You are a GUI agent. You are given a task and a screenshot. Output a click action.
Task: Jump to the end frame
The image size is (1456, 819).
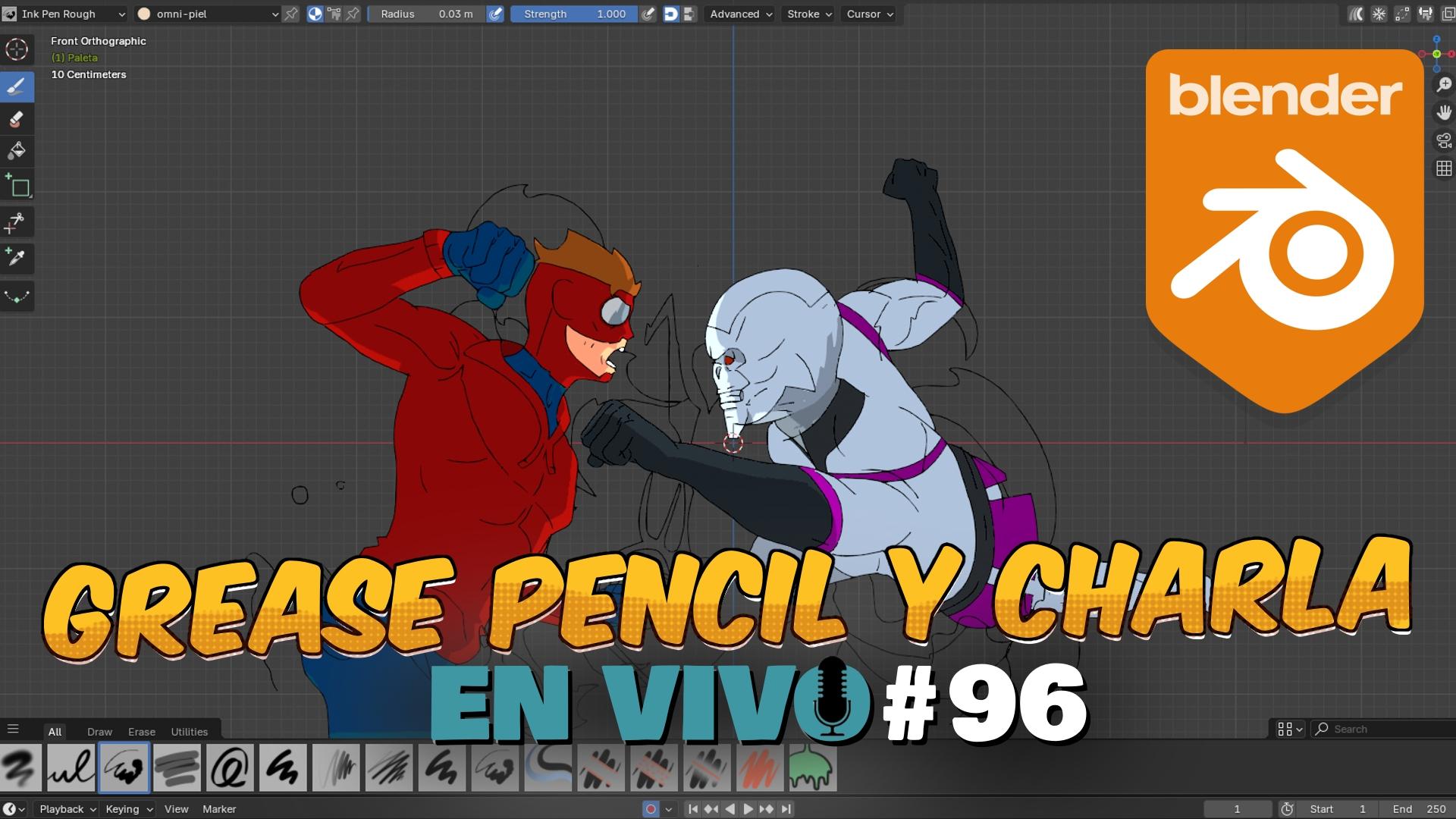[x=786, y=809]
